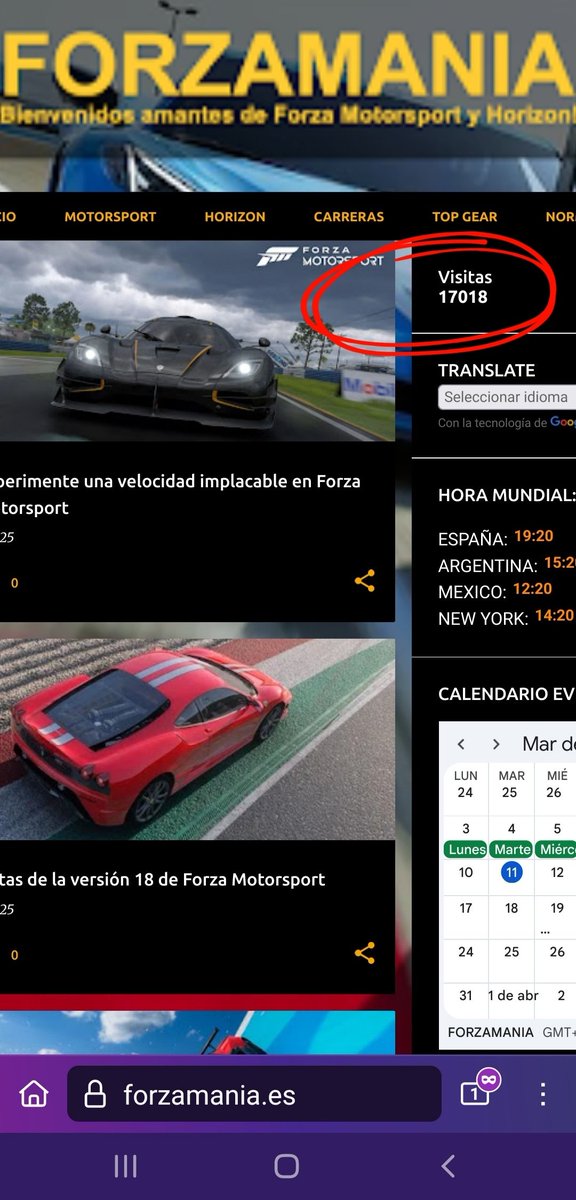This screenshot has width=576, height=1200.
Task: Select calendar day 1 de abr
Action: (x=513, y=995)
